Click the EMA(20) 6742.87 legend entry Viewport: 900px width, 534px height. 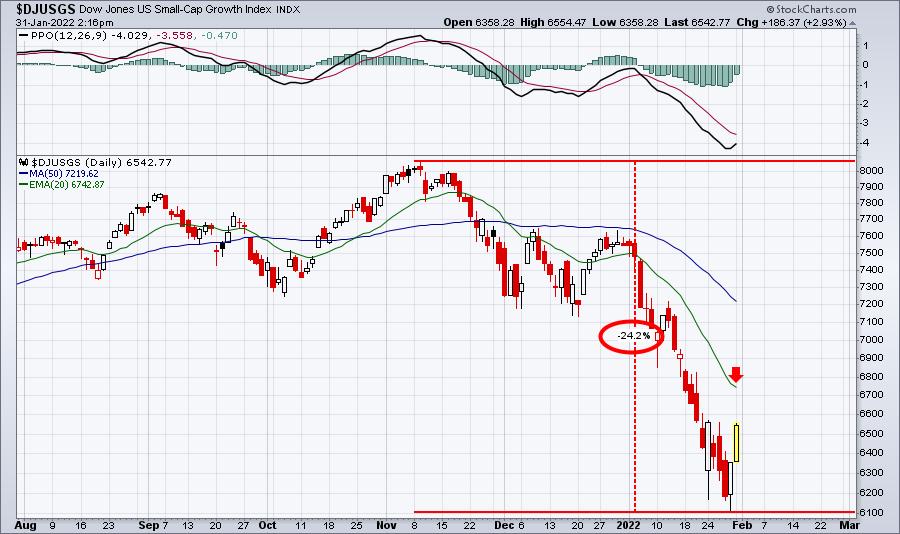coord(67,184)
